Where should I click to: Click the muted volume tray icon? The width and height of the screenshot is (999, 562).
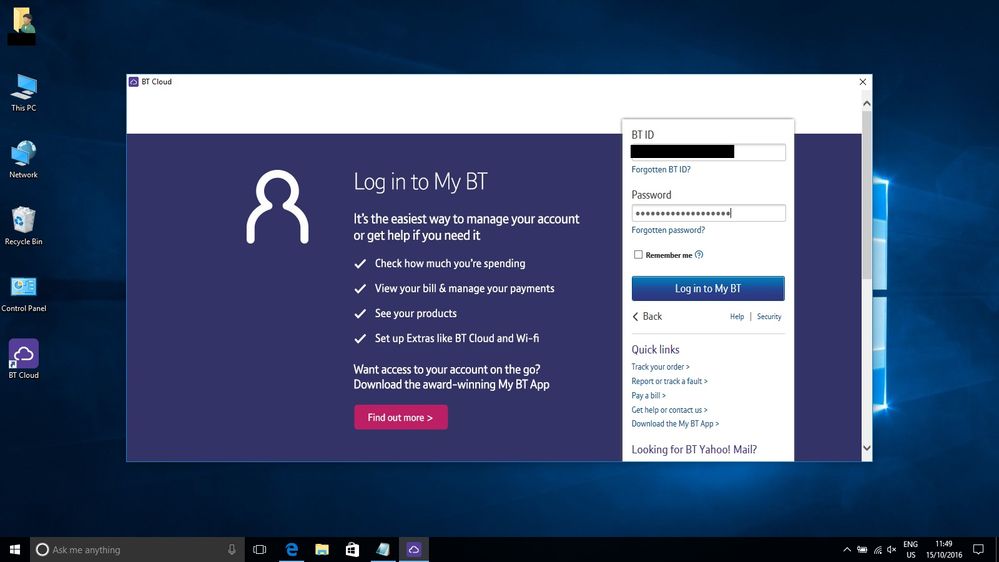point(891,549)
